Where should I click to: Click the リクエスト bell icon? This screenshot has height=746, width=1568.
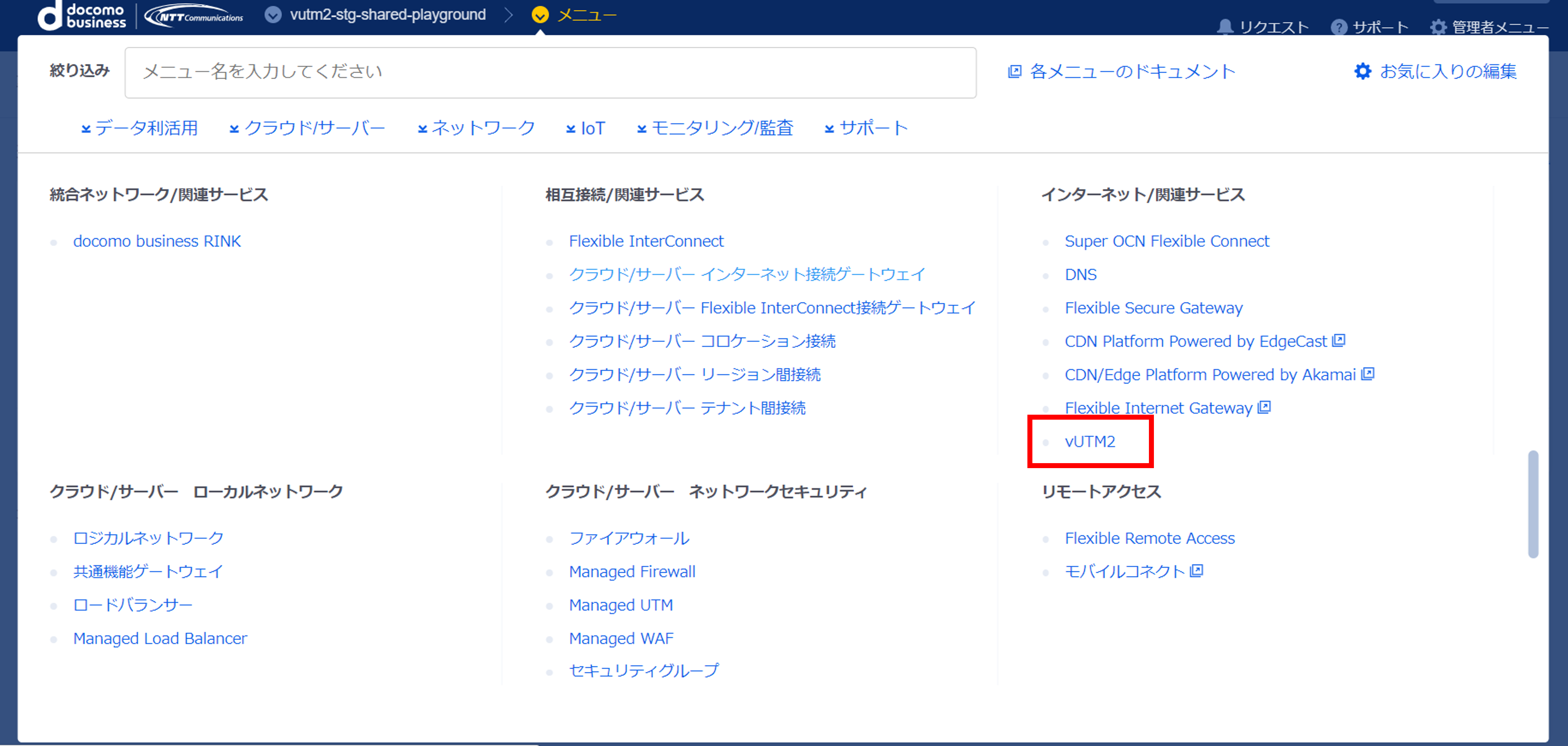point(1225,27)
